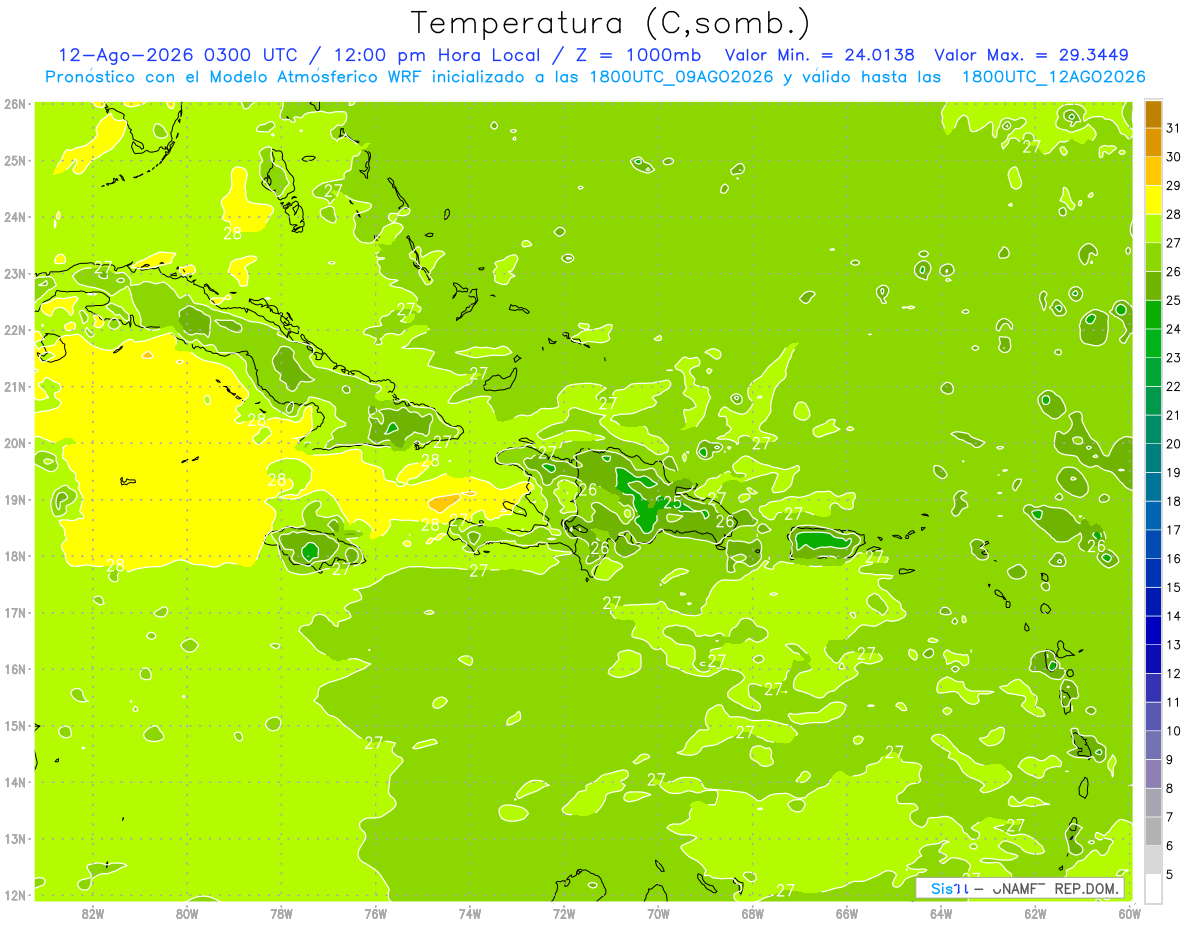Click the 68W longitude axis label

pyautogui.click(x=752, y=913)
